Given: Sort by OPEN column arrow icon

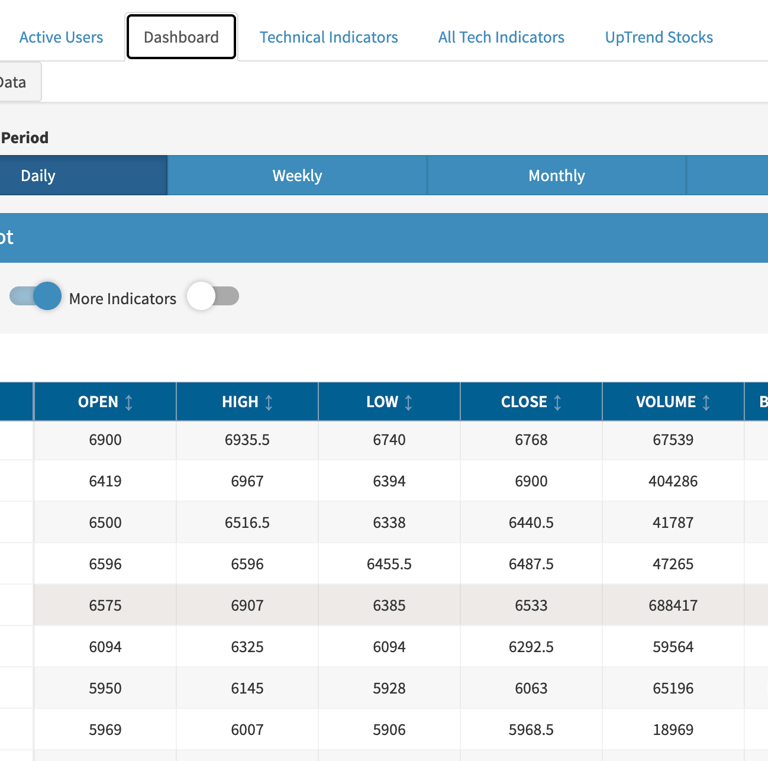Looking at the screenshot, I should [x=129, y=402].
